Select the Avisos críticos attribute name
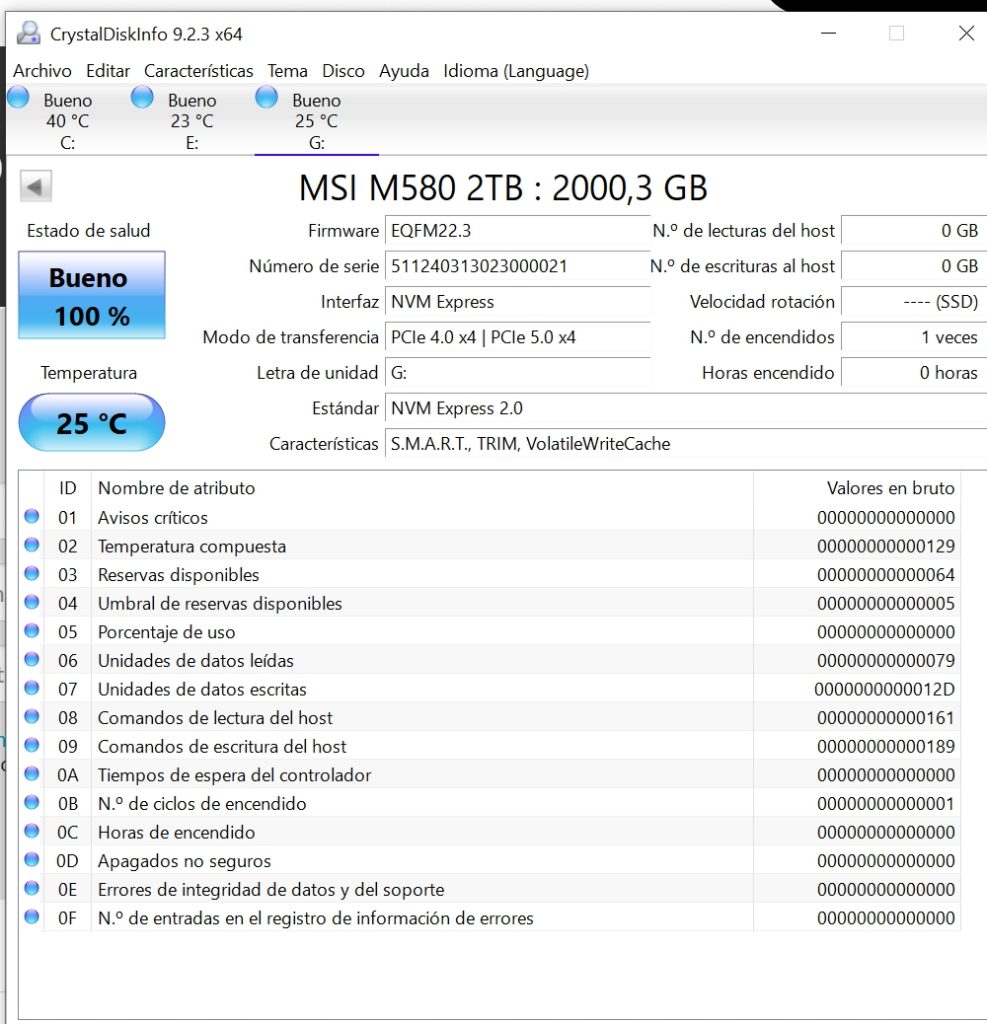This screenshot has width=987, height=1024. point(153,518)
